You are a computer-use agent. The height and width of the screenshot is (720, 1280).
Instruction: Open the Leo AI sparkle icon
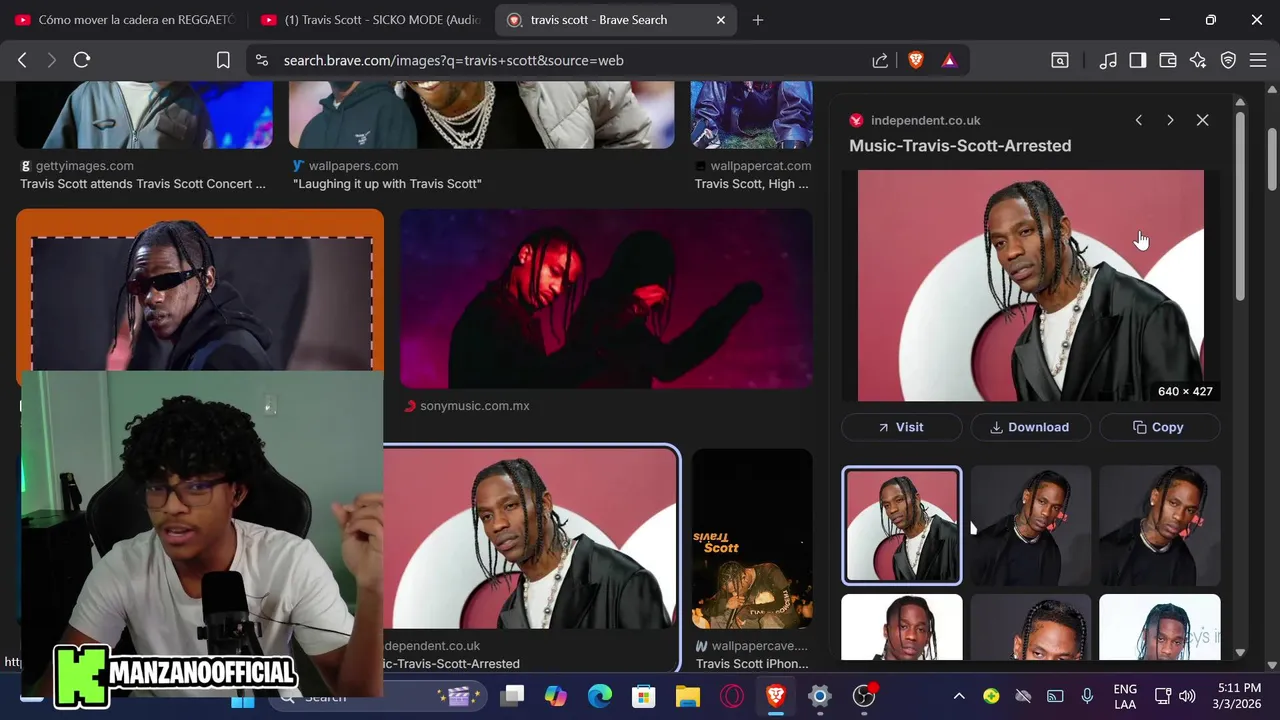click(1198, 60)
